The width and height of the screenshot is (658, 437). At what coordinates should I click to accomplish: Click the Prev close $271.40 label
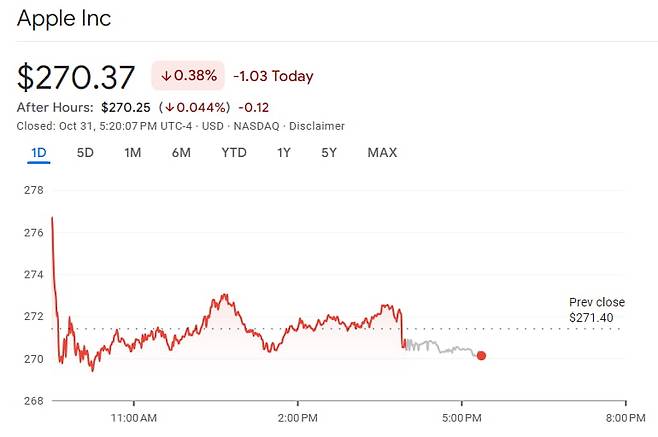(597, 309)
